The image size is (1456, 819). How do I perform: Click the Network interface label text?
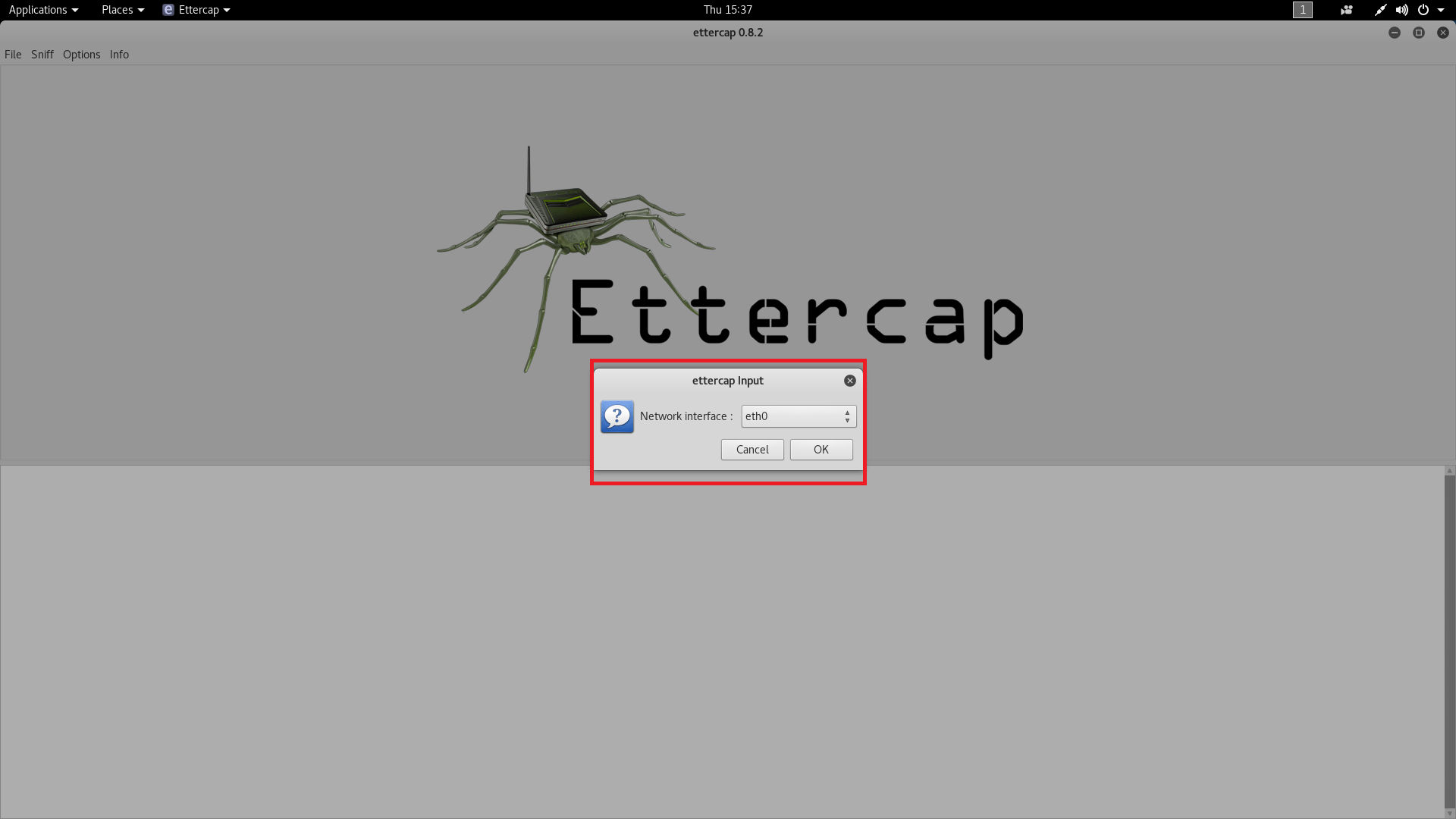coord(686,416)
